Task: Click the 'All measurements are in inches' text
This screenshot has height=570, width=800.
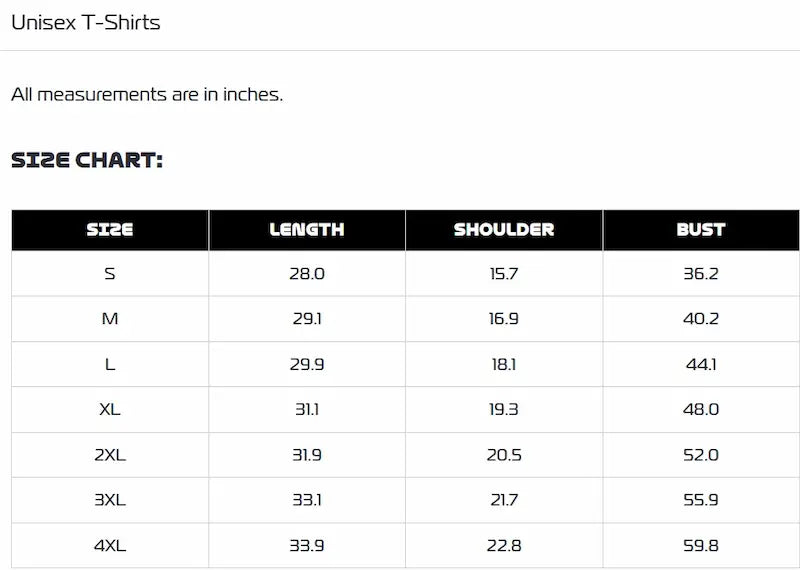Action: point(147,95)
